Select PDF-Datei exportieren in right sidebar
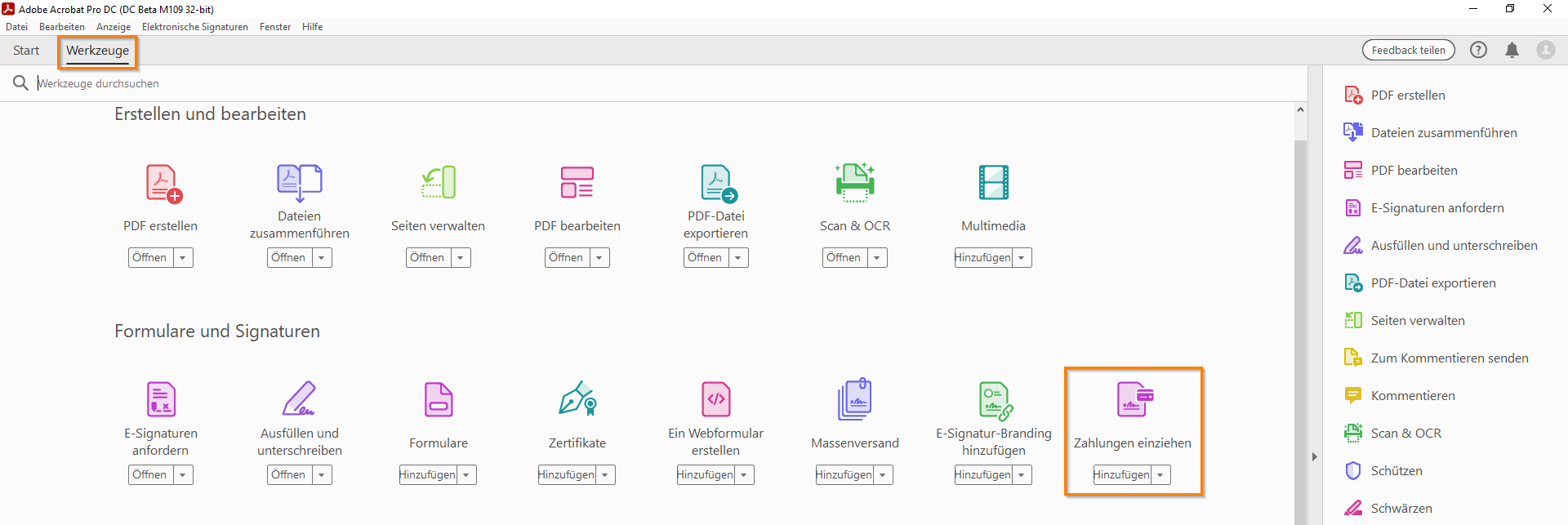This screenshot has height=525, width=1568. click(x=1419, y=283)
